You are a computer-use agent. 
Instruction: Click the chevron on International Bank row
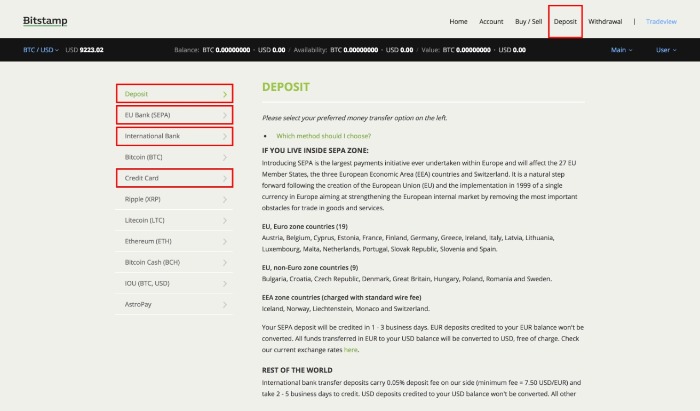pyautogui.click(x=225, y=136)
